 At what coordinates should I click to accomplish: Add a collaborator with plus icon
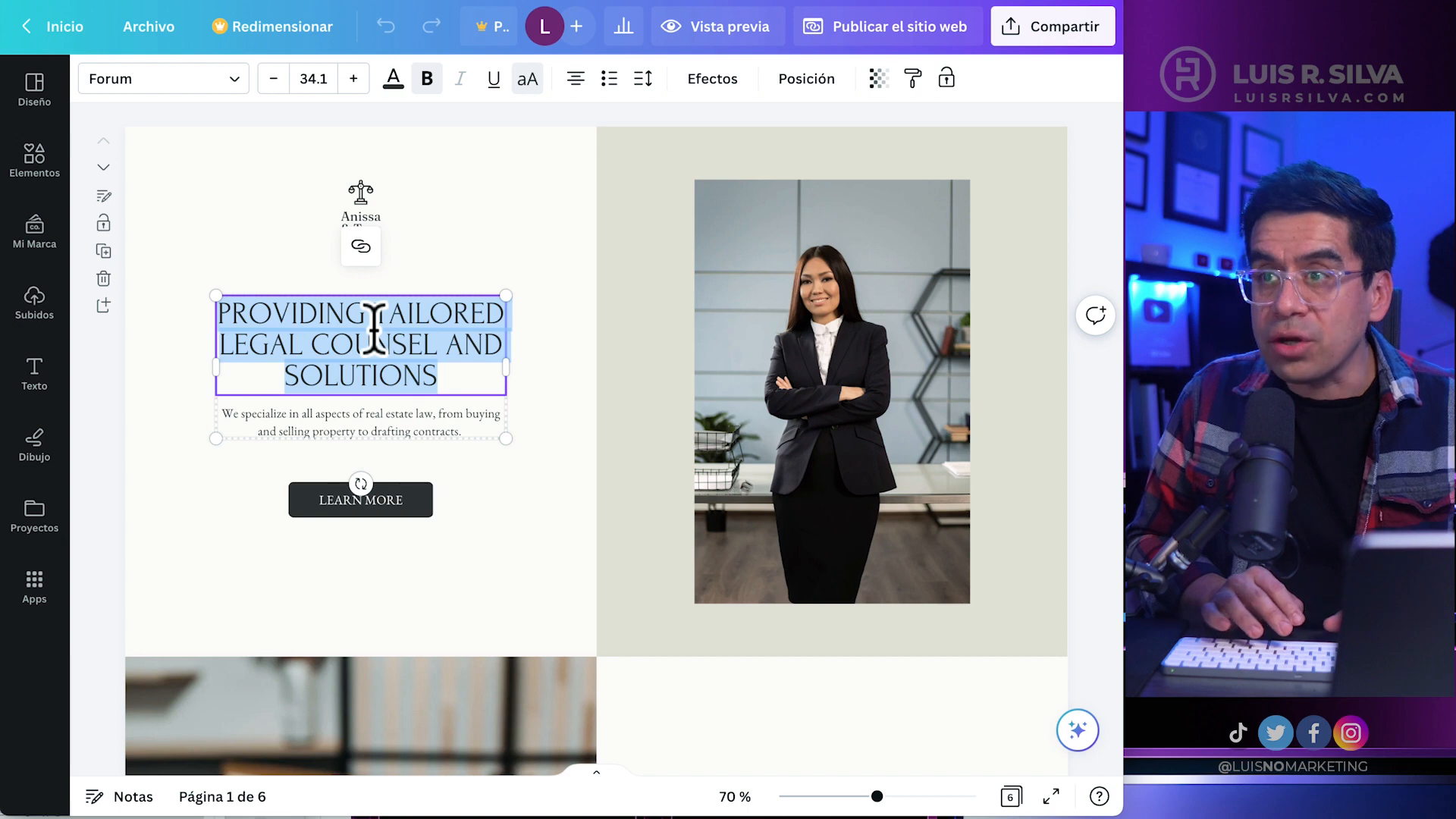click(576, 27)
